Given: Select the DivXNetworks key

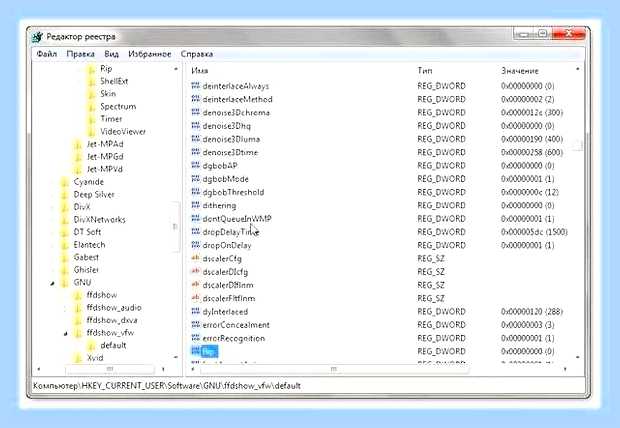Looking at the screenshot, I should tap(99, 220).
